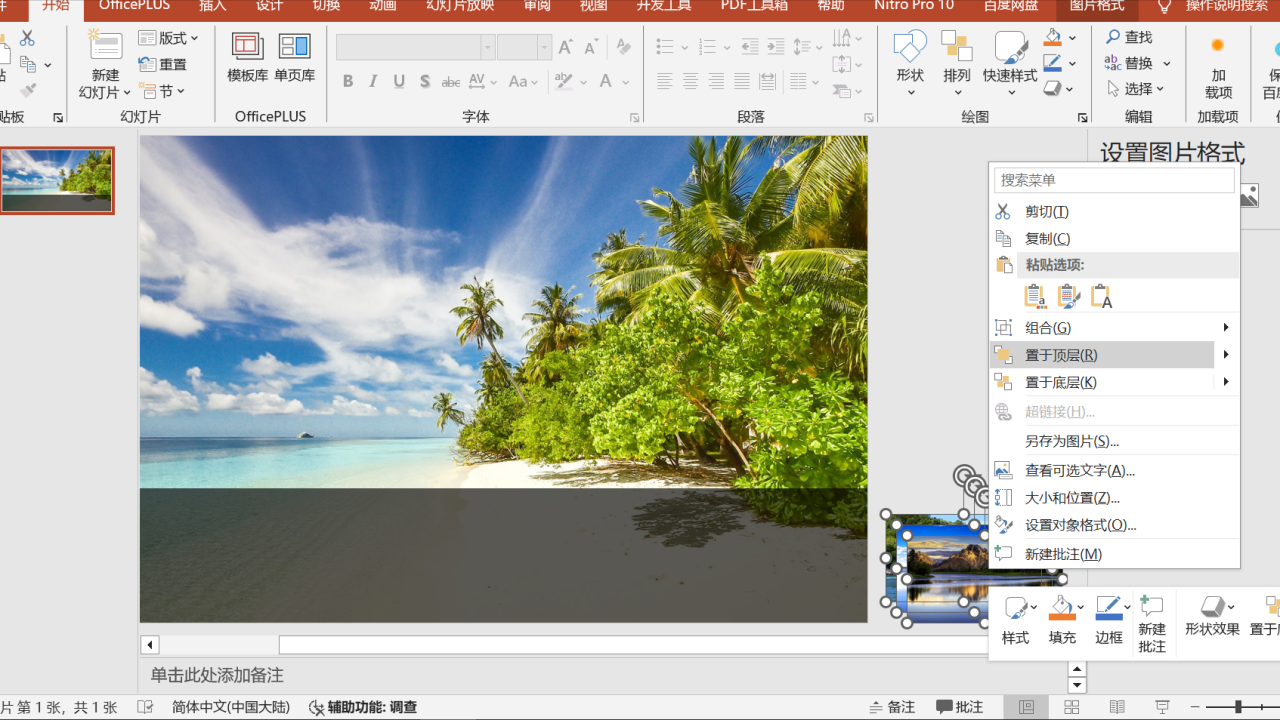The image size is (1280, 720).
Task: Click the 搜索菜单 search box in the context menu
Action: (x=1114, y=180)
